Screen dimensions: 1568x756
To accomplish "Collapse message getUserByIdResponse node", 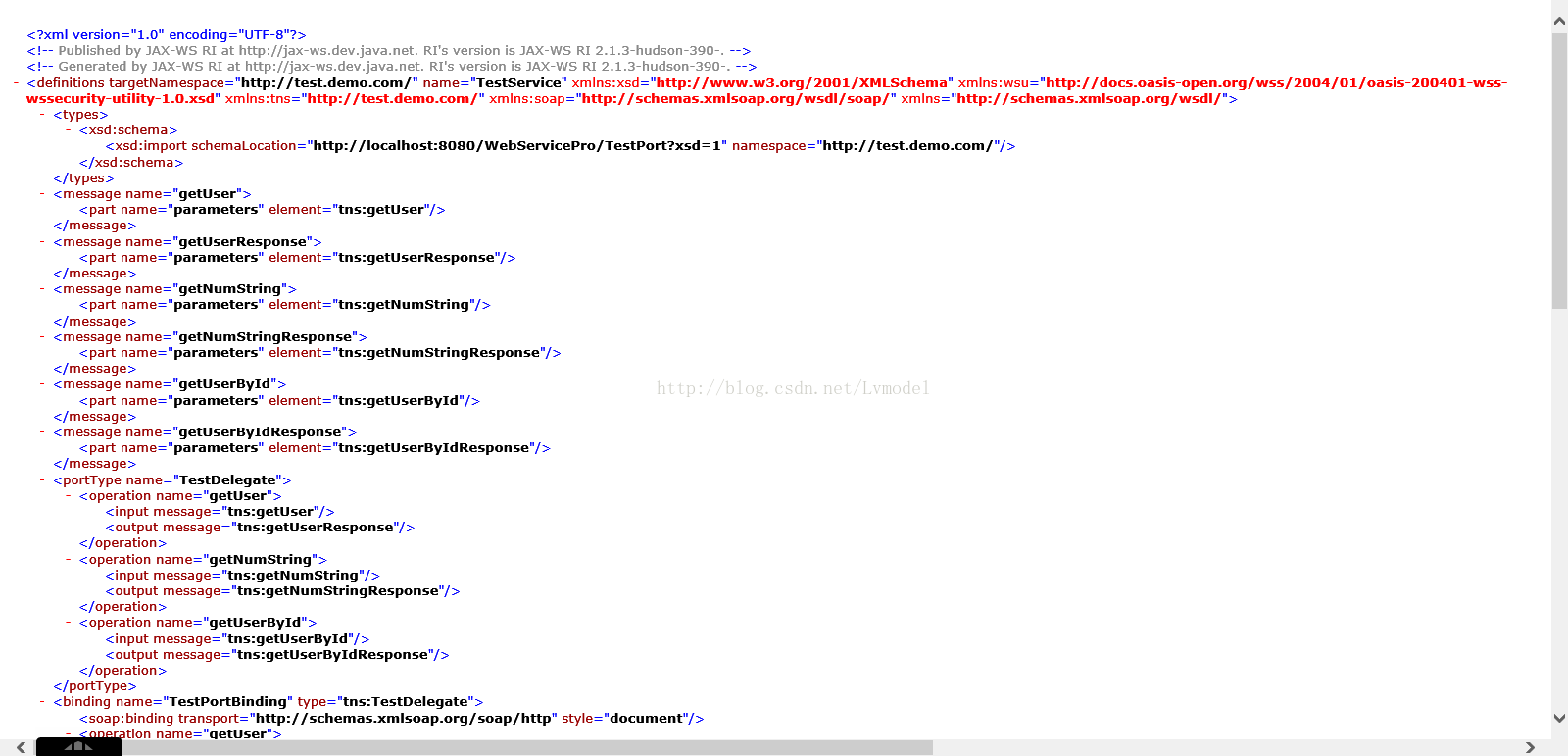I will pyautogui.click(x=43, y=432).
